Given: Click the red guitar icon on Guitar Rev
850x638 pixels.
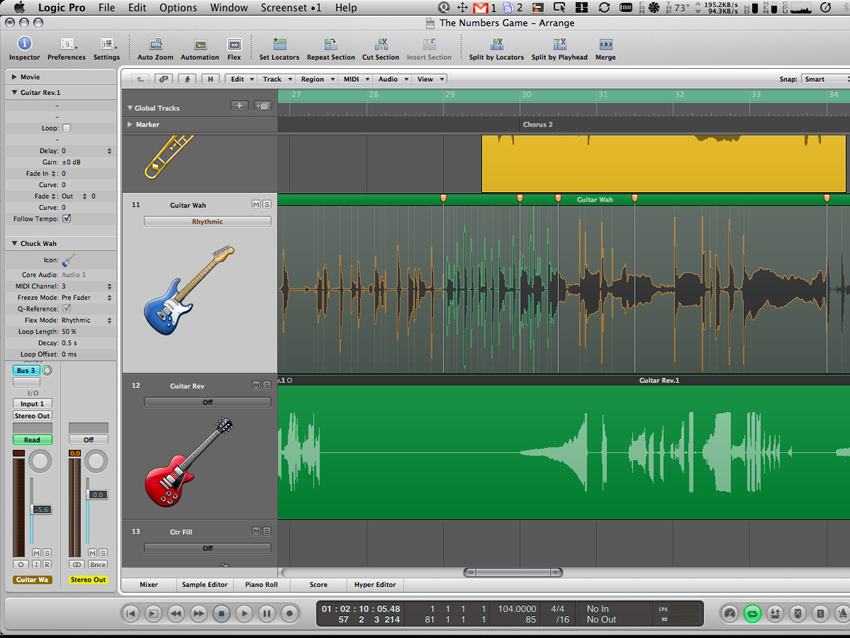Looking at the screenshot, I should click(x=188, y=462).
